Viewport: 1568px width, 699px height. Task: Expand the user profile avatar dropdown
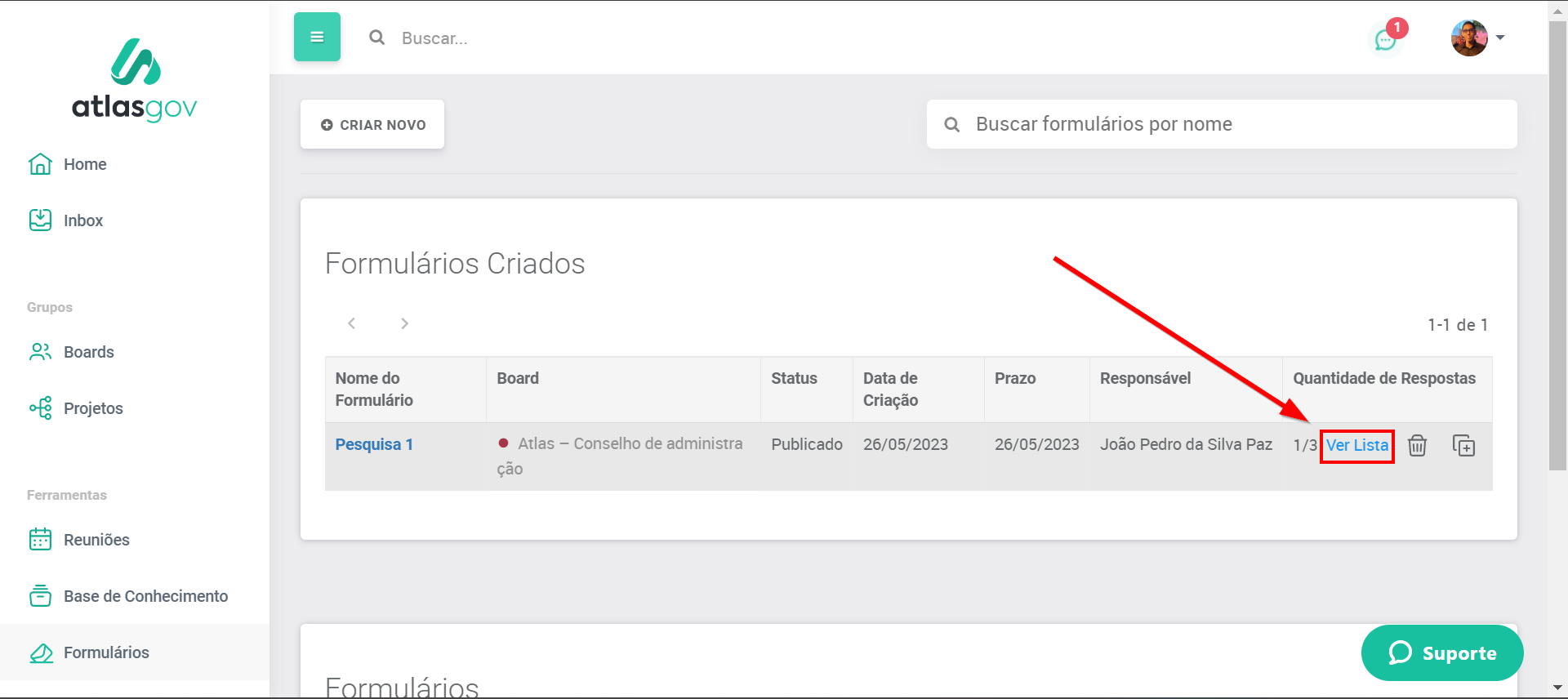coord(1477,38)
